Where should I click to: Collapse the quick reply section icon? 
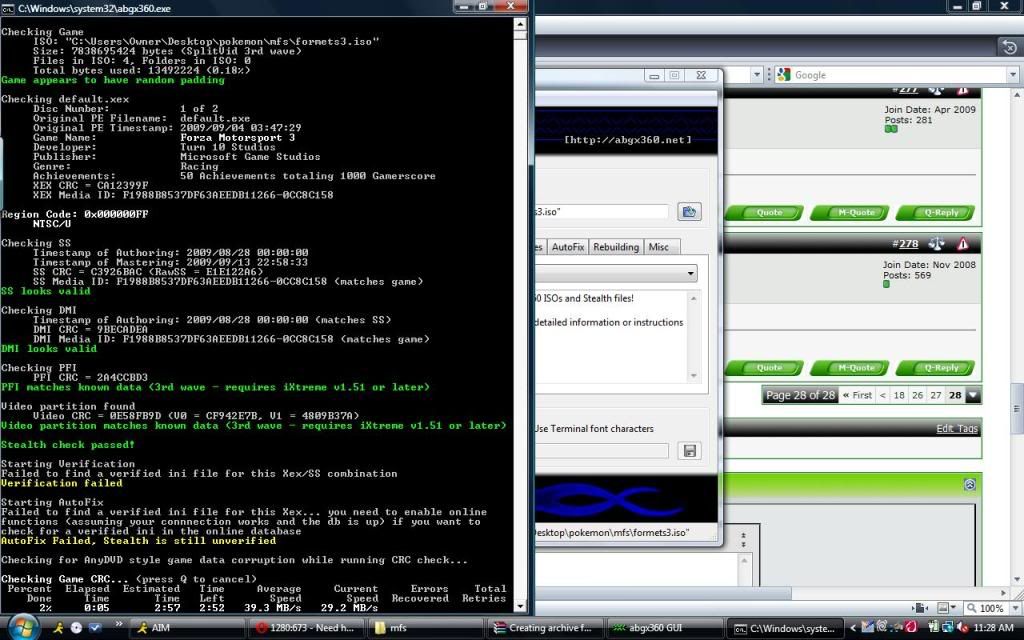970,484
